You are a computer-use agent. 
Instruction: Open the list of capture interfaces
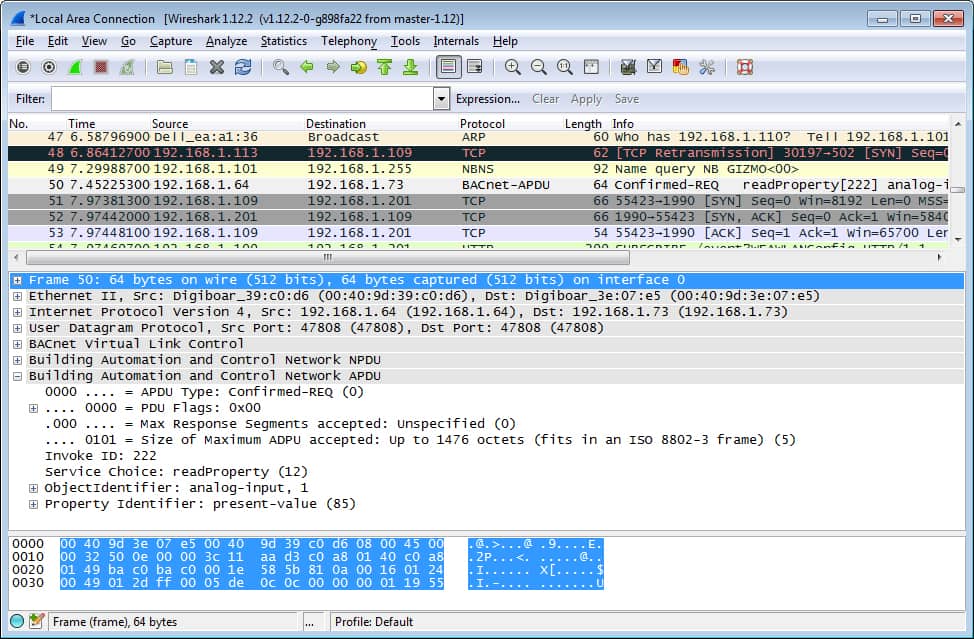coord(22,67)
